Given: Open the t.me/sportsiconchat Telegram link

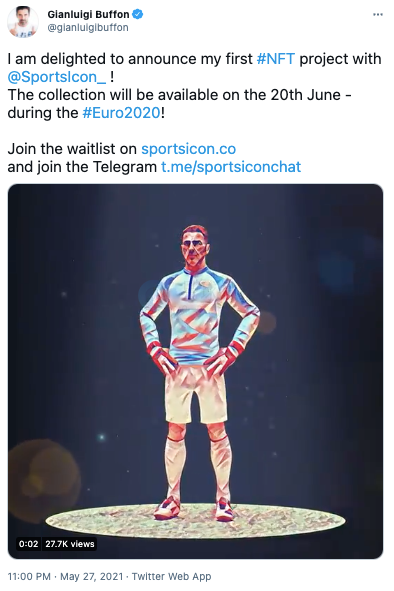Looking at the screenshot, I should point(231,167).
